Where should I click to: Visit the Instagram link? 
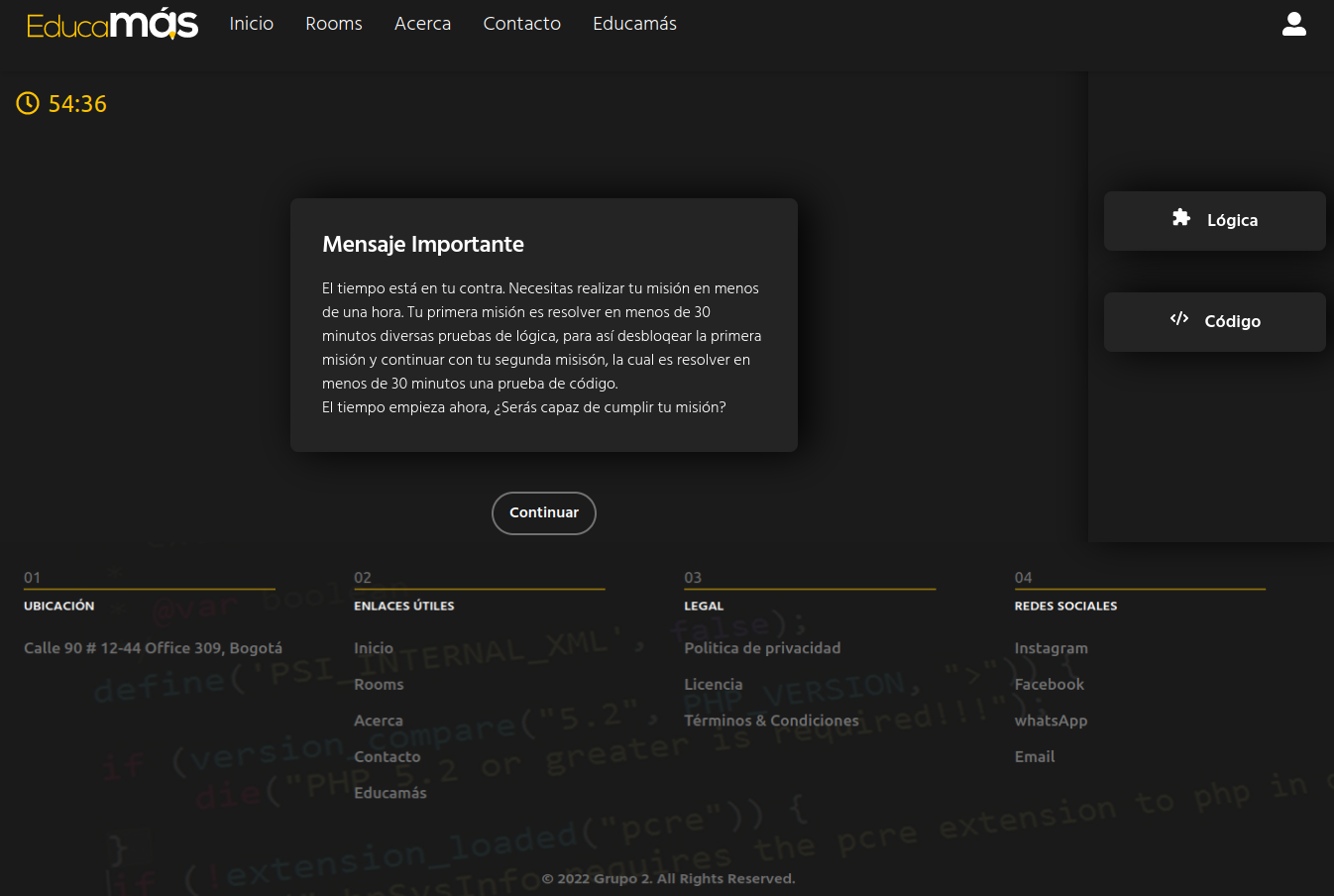(1051, 647)
